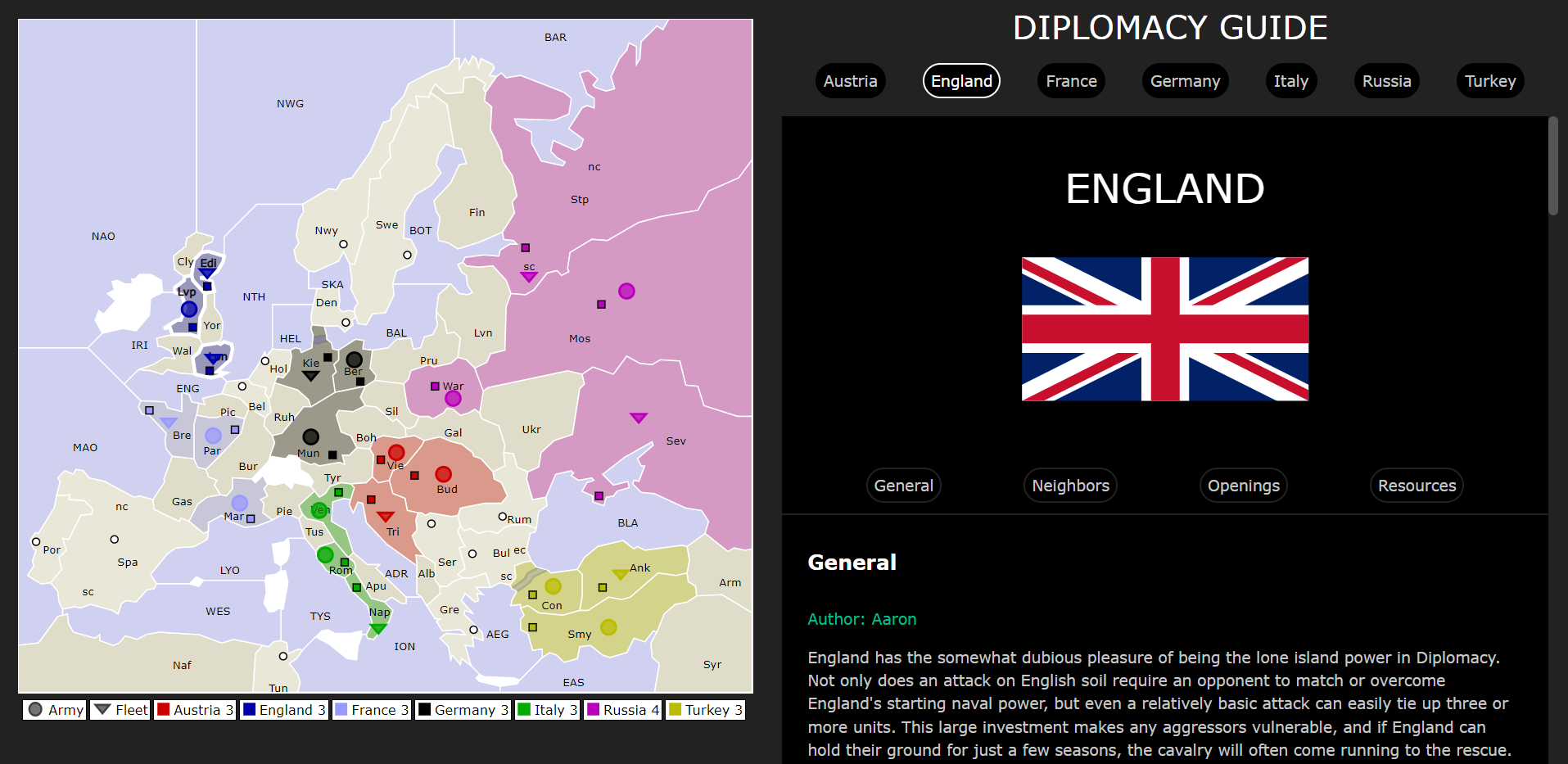Switch to the Turkey tab

[1489, 80]
